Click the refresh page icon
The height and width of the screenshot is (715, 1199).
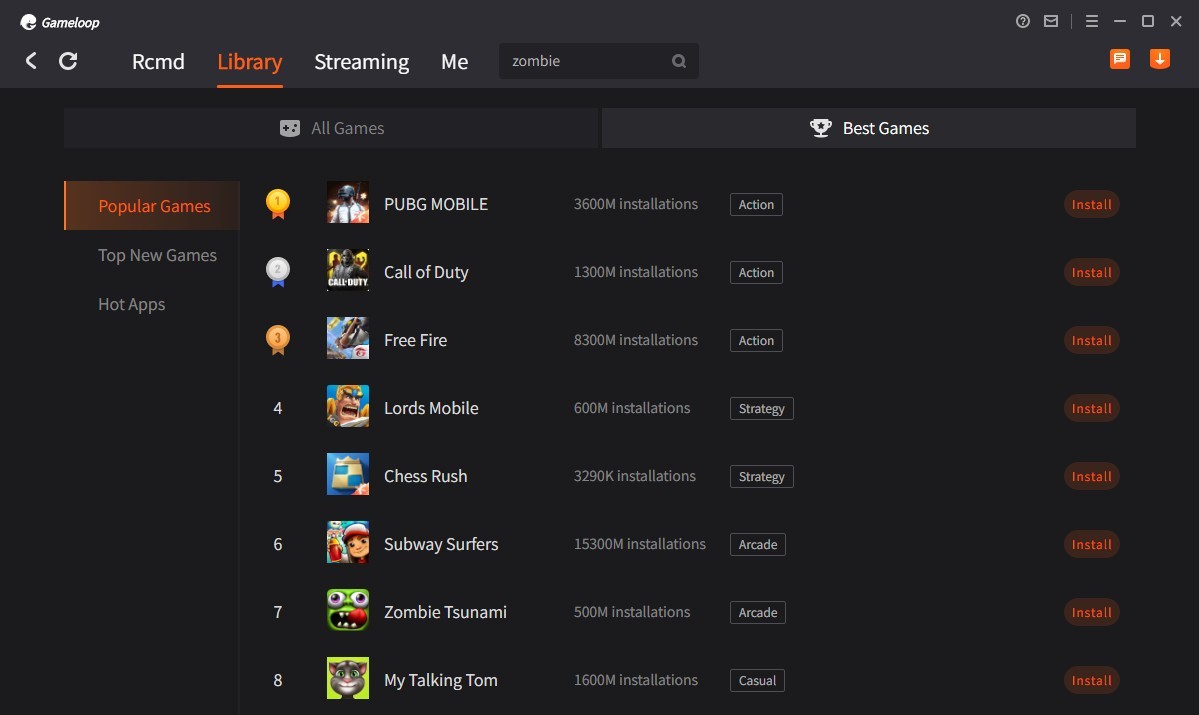pos(68,61)
